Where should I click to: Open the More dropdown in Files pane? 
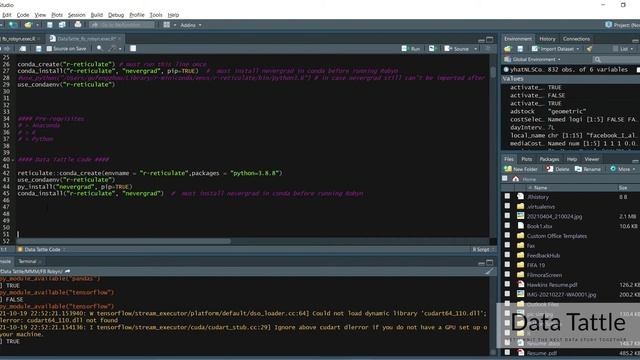[623, 169]
